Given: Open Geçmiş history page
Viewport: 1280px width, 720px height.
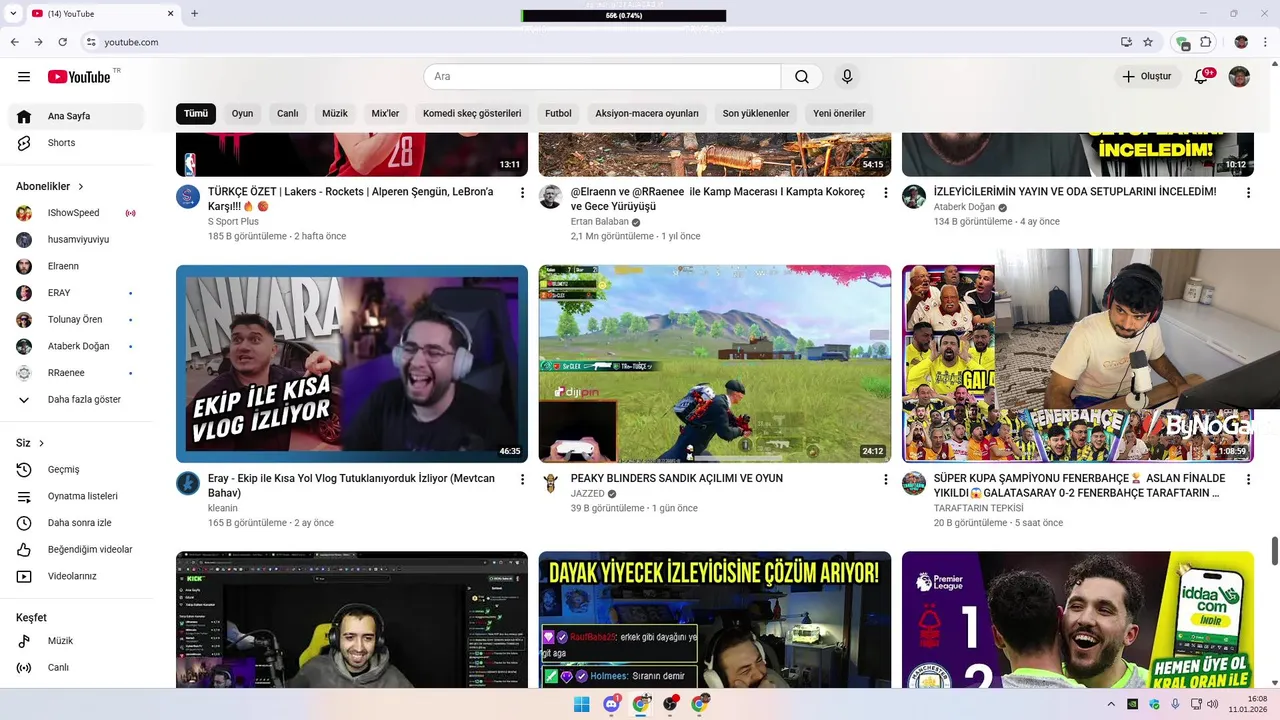Looking at the screenshot, I should pos(76,470).
